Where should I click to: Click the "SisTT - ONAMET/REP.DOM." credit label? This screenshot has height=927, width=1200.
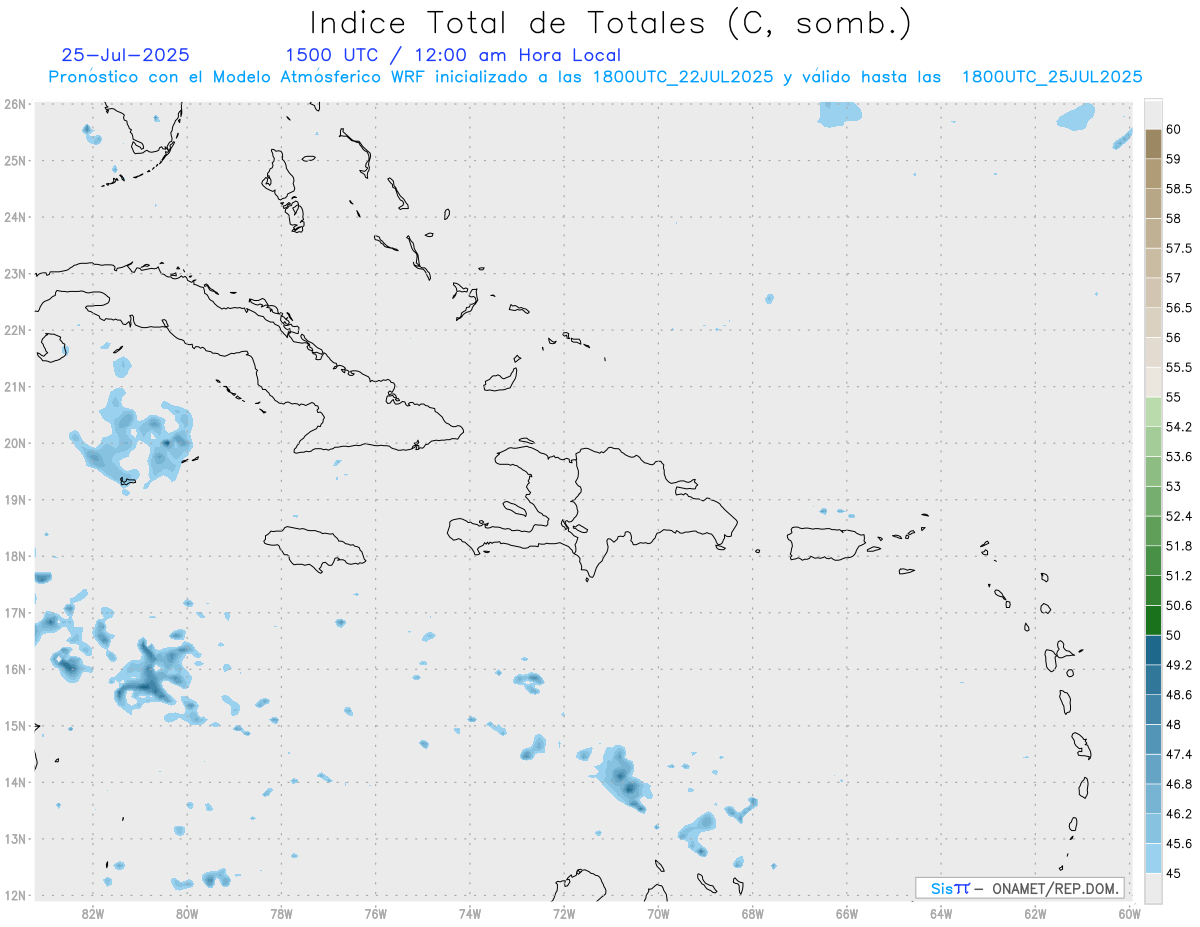pyautogui.click(x=1020, y=888)
